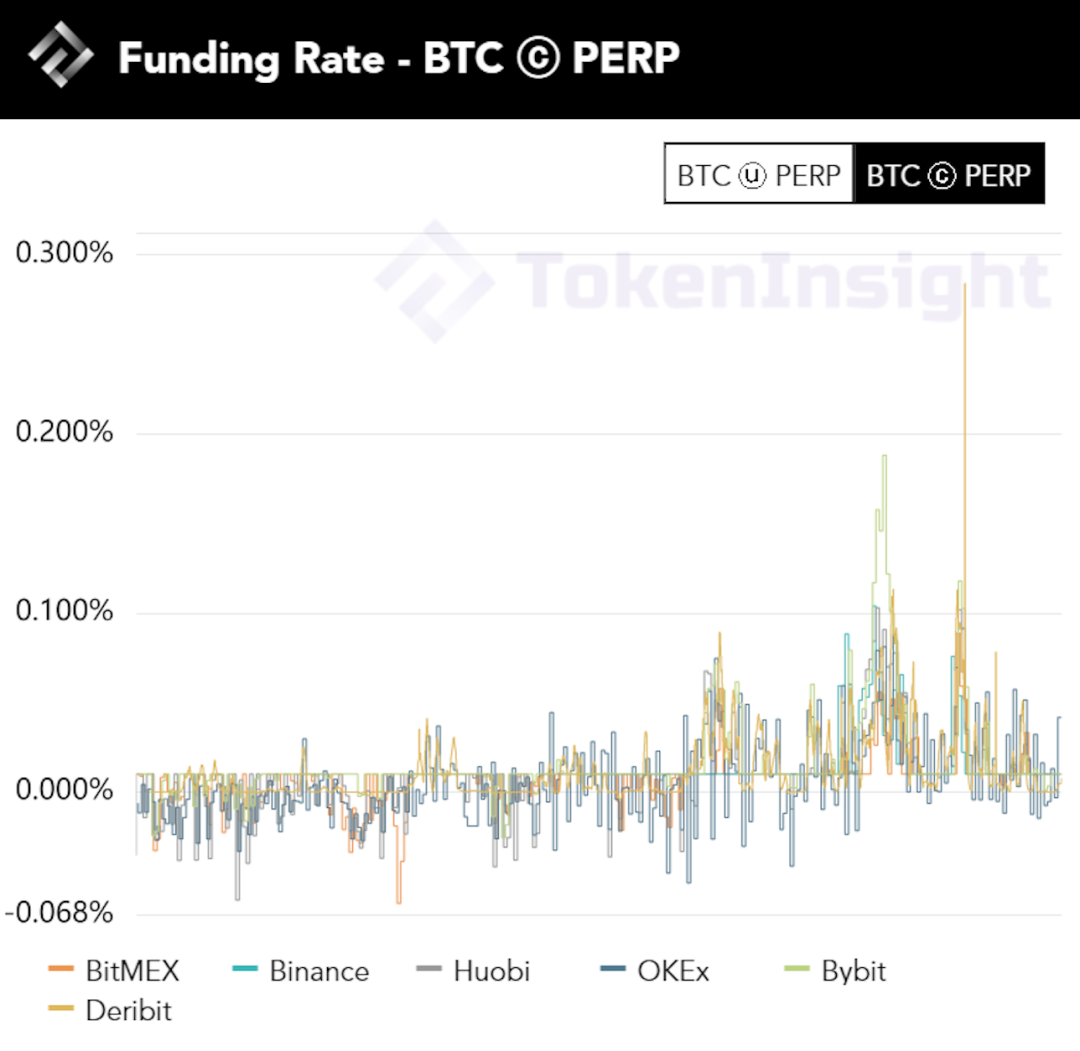Click the -0.068% y-axis minimum label

pyautogui.click(x=59, y=913)
